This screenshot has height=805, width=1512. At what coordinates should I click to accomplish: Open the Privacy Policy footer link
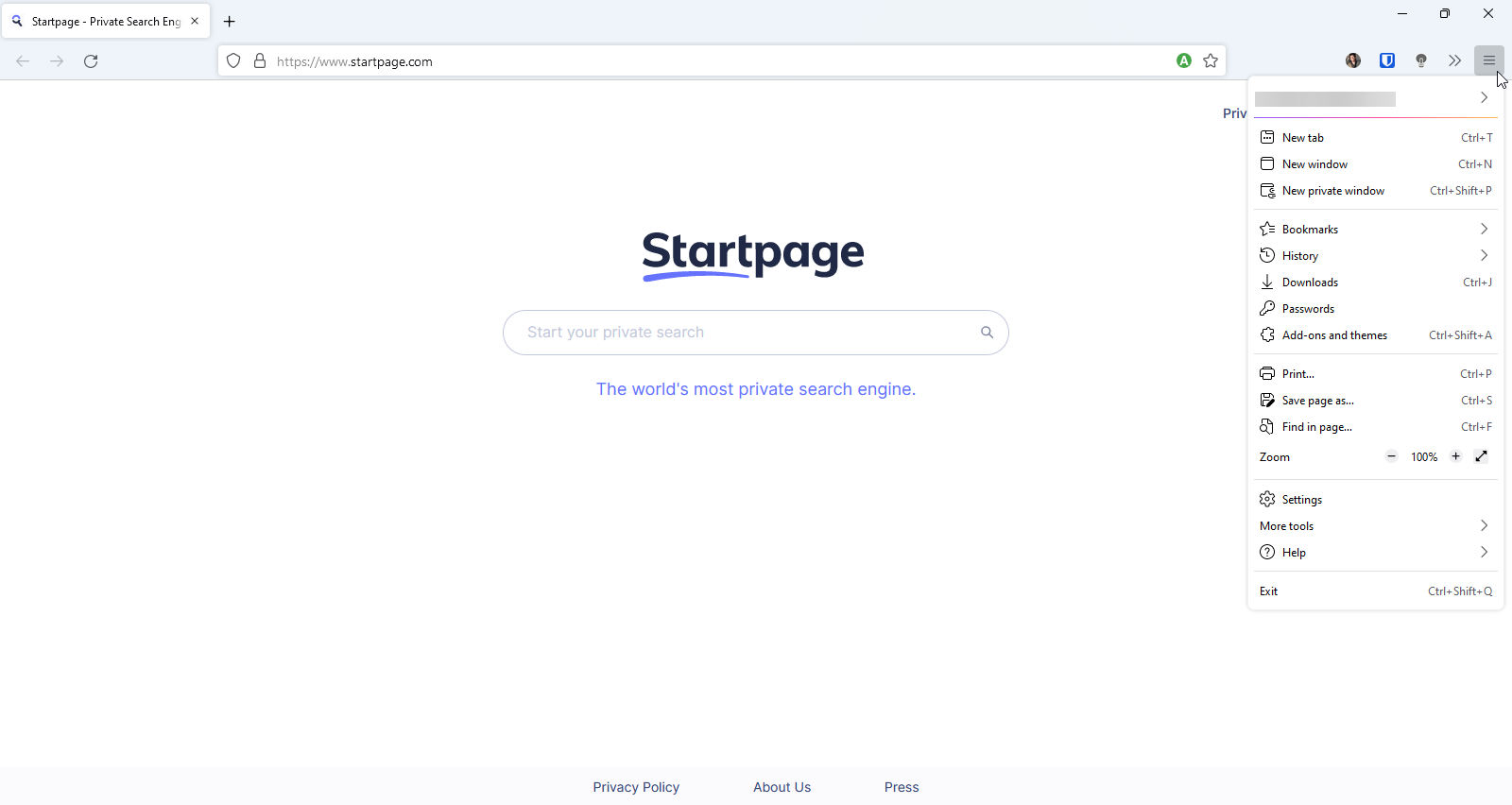coord(636,787)
